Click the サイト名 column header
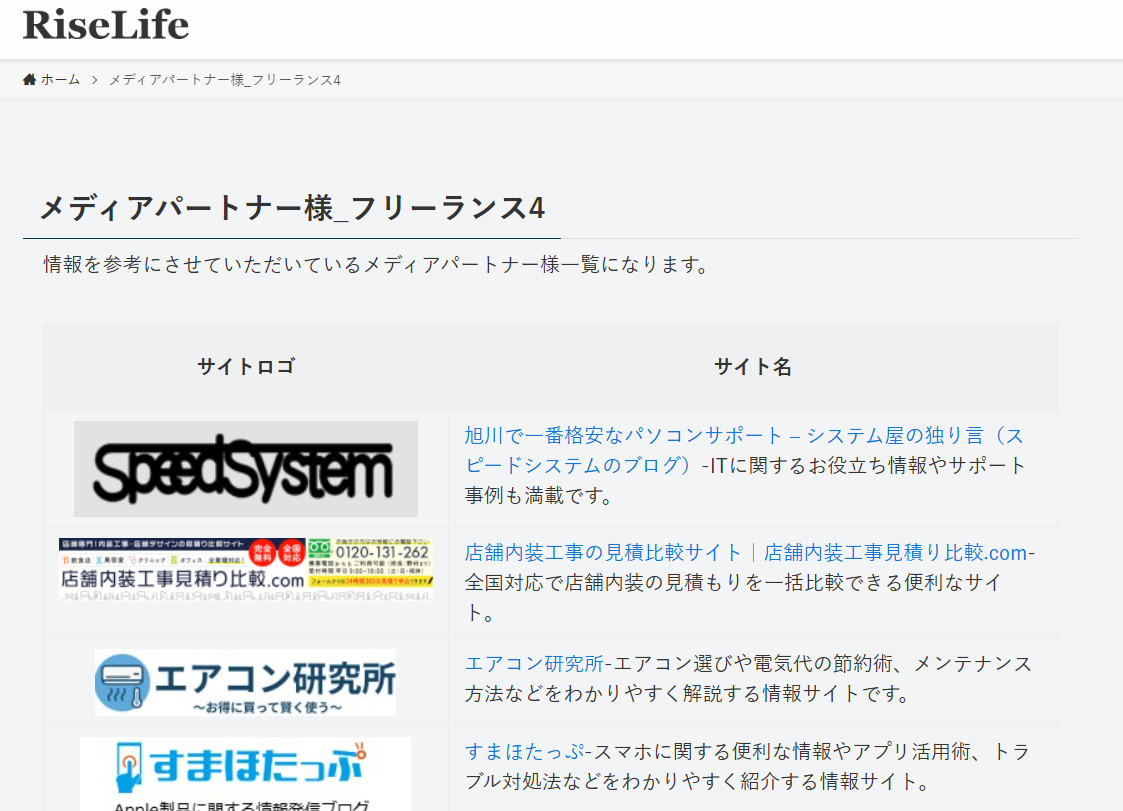Screen dimensions: 1123x811 753,367
